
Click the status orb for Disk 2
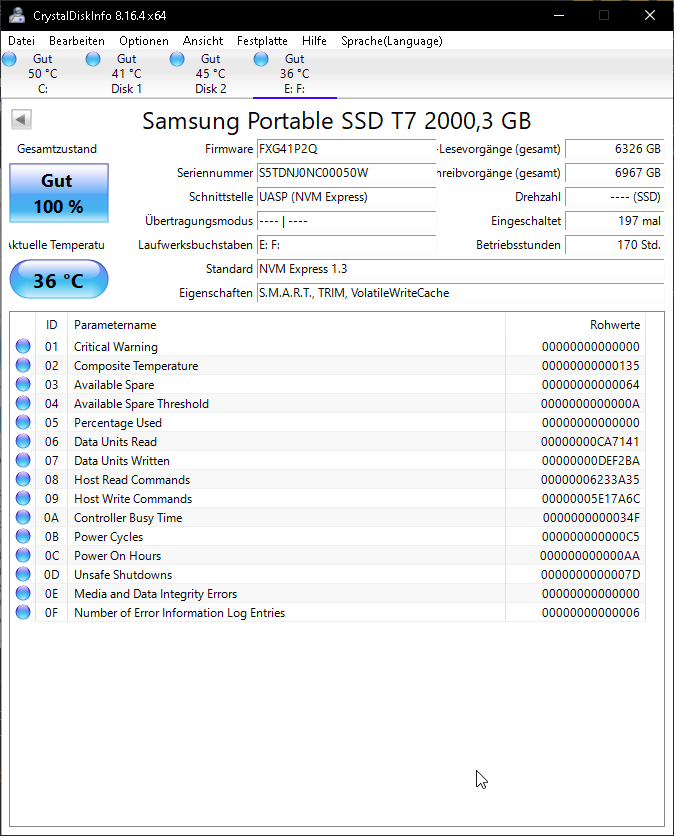177,59
